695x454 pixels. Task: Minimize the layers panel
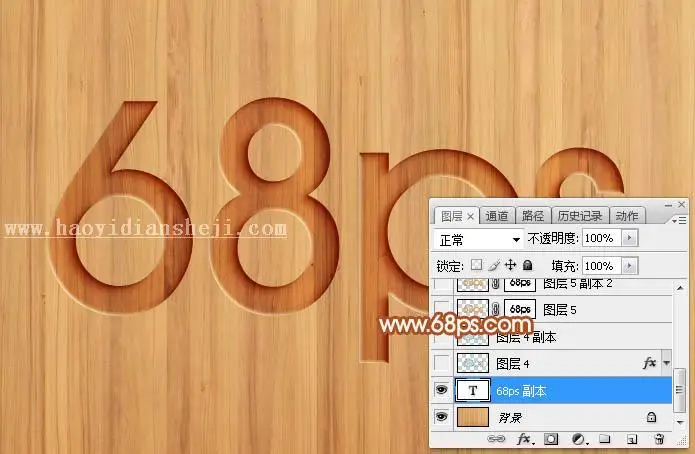tap(668, 205)
